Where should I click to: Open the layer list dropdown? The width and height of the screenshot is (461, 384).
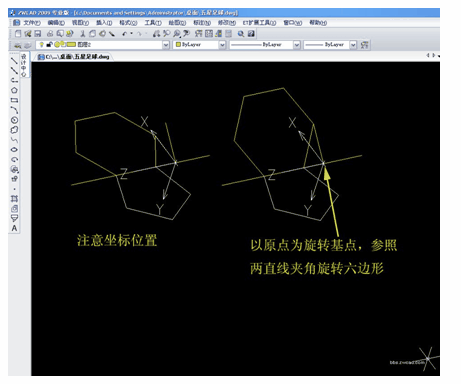(166, 45)
